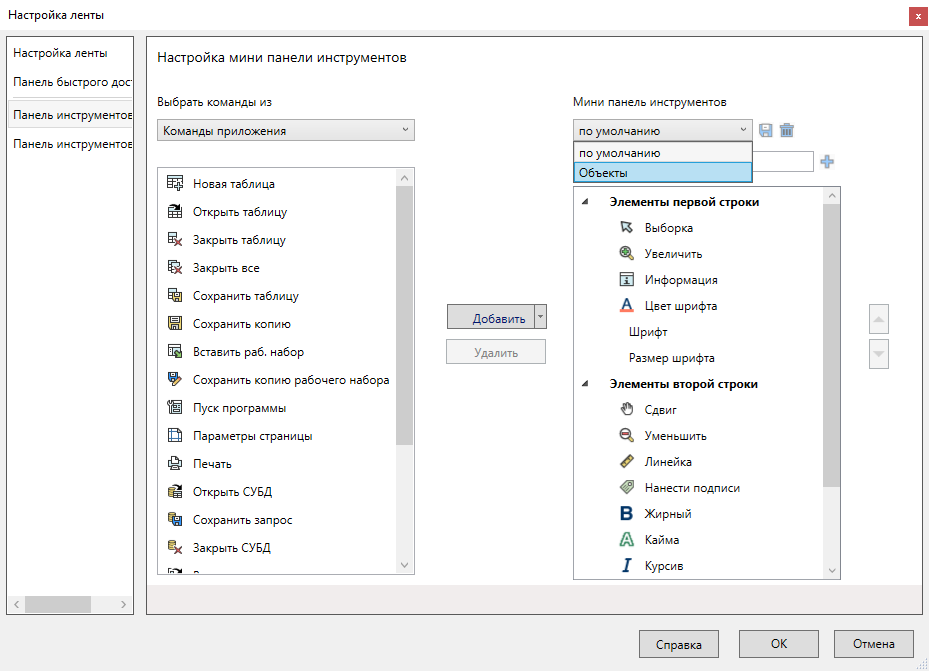Select the Печать printer icon
The image size is (929, 671).
[x=175, y=464]
